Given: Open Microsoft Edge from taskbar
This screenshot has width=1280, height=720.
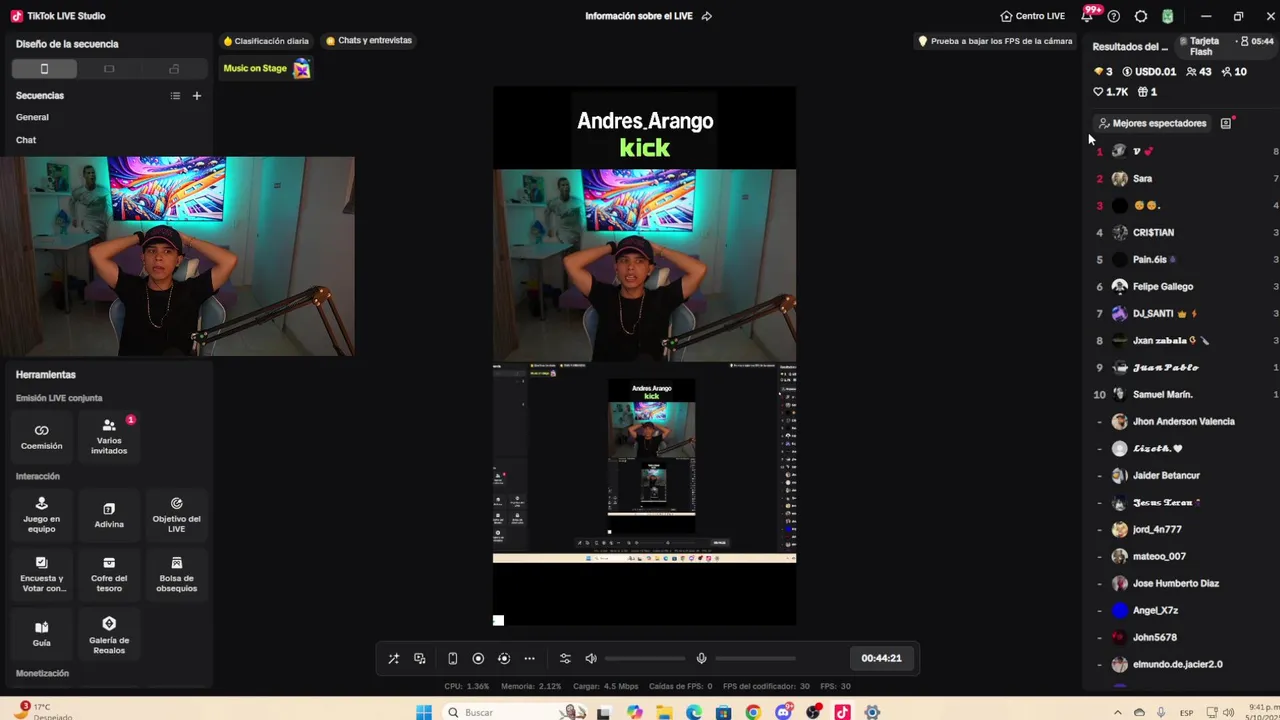Looking at the screenshot, I should pos(694,712).
